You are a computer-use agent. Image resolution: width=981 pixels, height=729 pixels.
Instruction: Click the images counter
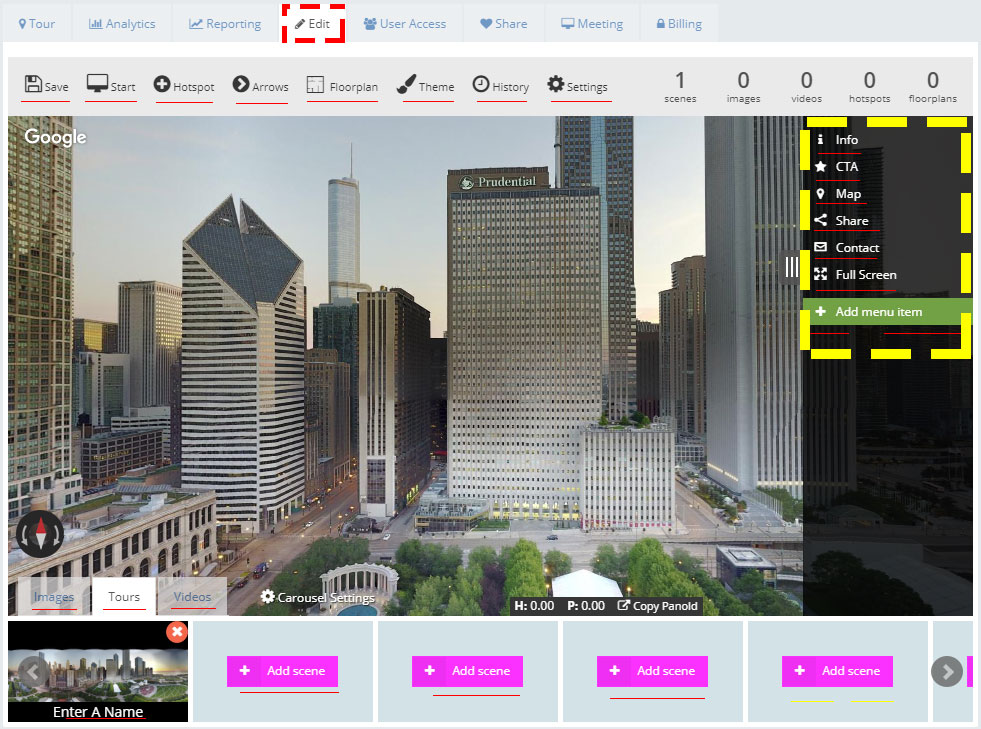tap(743, 86)
